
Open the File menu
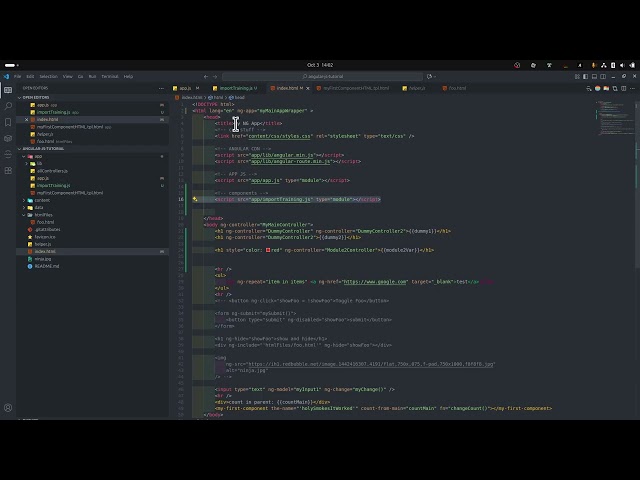click(x=18, y=76)
